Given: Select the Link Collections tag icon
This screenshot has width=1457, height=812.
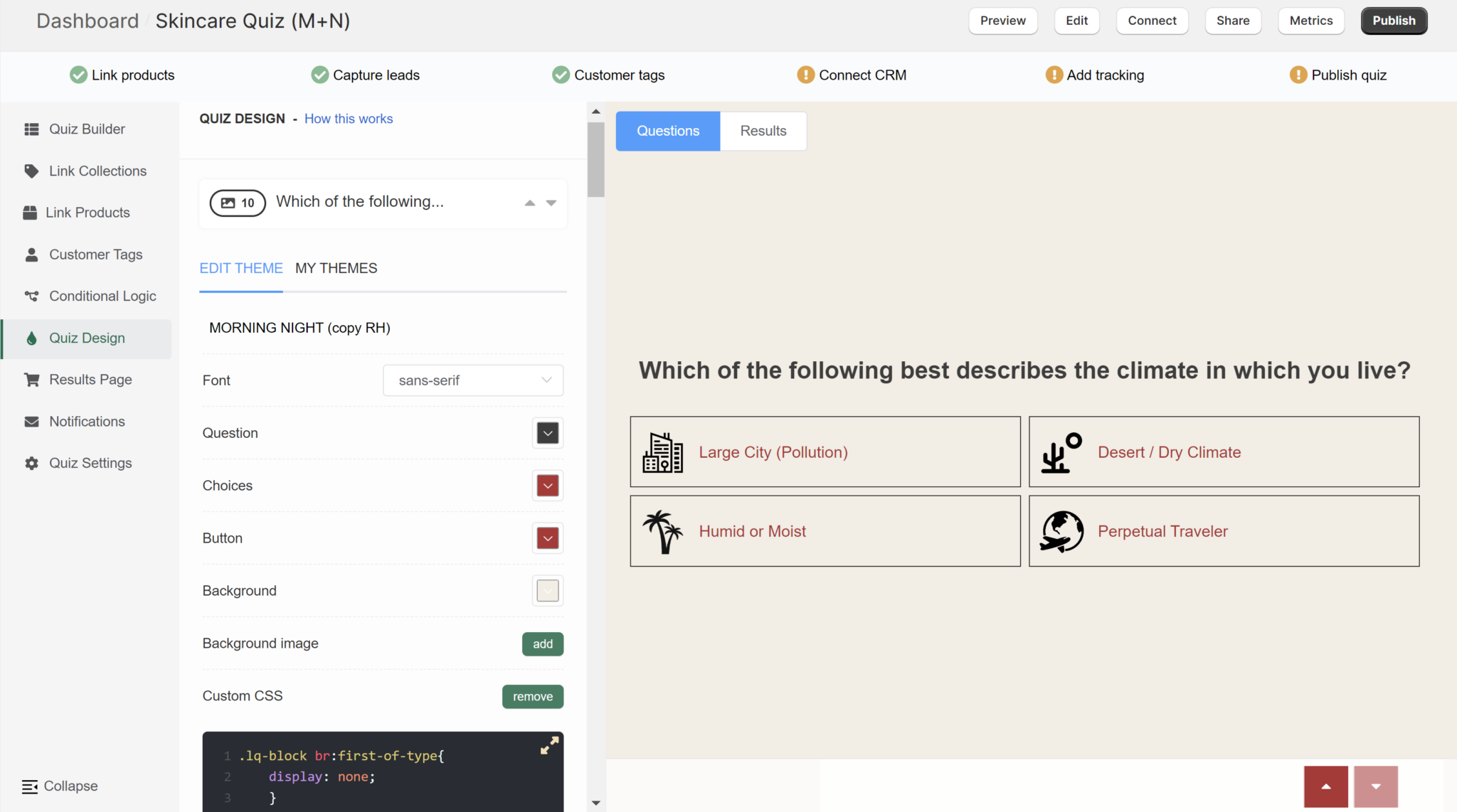Looking at the screenshot, I should (31, 171).
